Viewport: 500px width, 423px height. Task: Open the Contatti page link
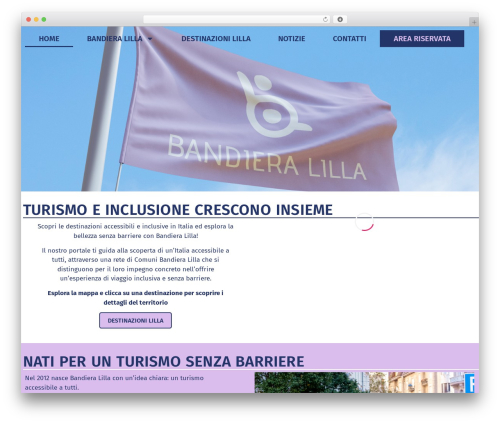click(349, 39)
